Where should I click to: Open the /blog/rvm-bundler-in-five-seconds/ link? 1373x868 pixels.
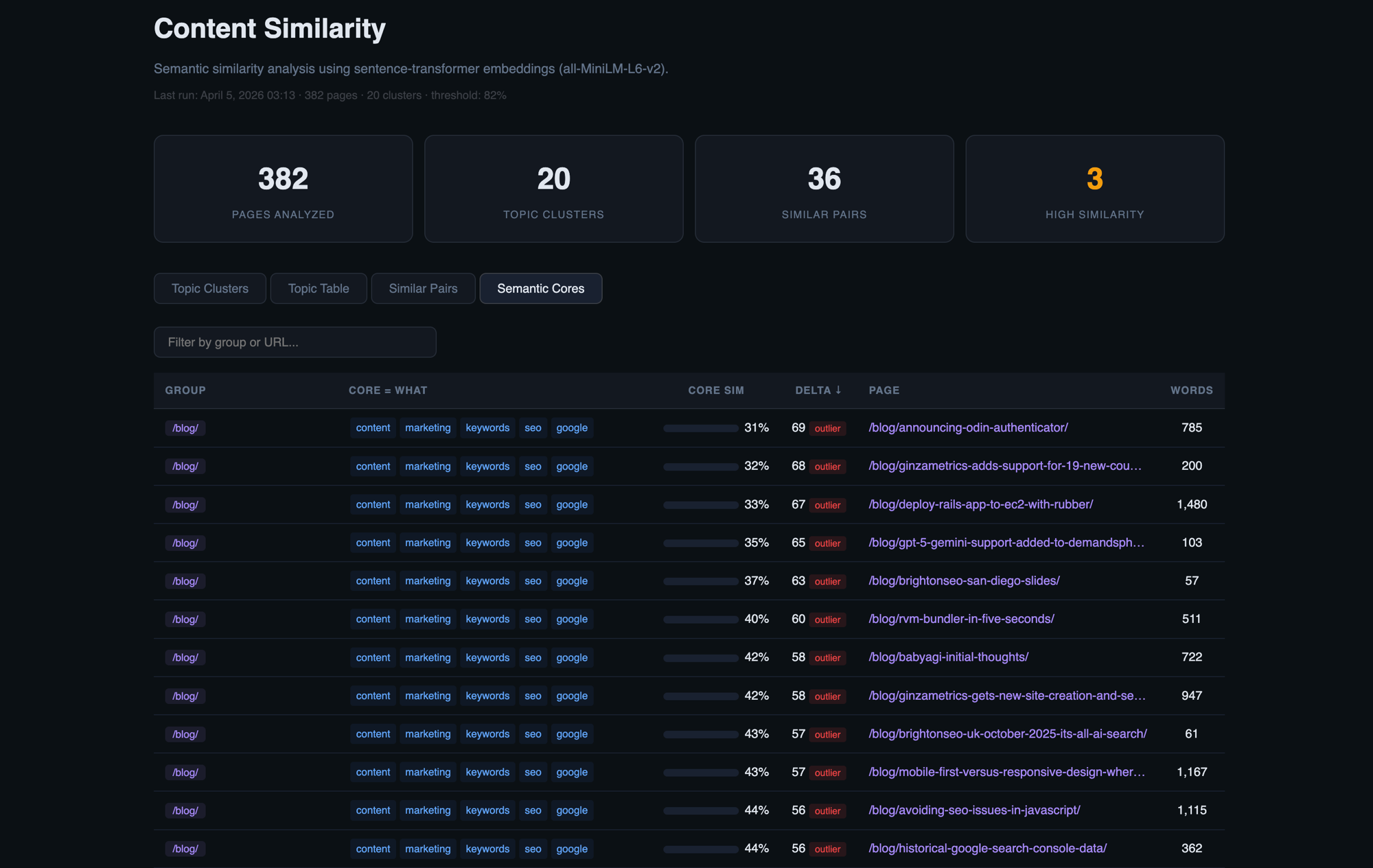click(961, 619)
